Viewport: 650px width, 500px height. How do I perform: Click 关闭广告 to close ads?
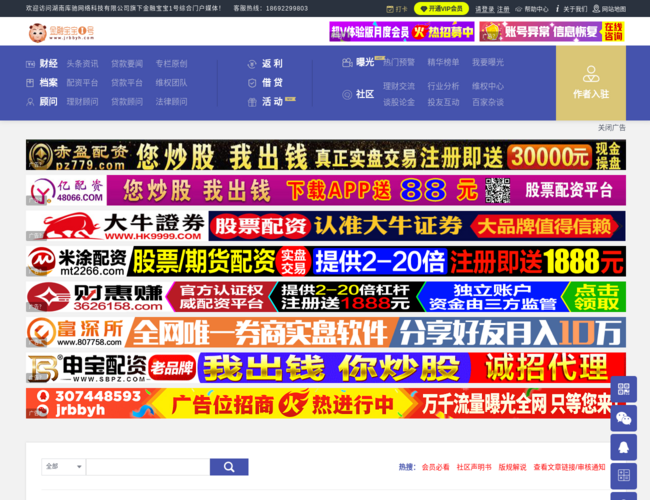point(611,128)
